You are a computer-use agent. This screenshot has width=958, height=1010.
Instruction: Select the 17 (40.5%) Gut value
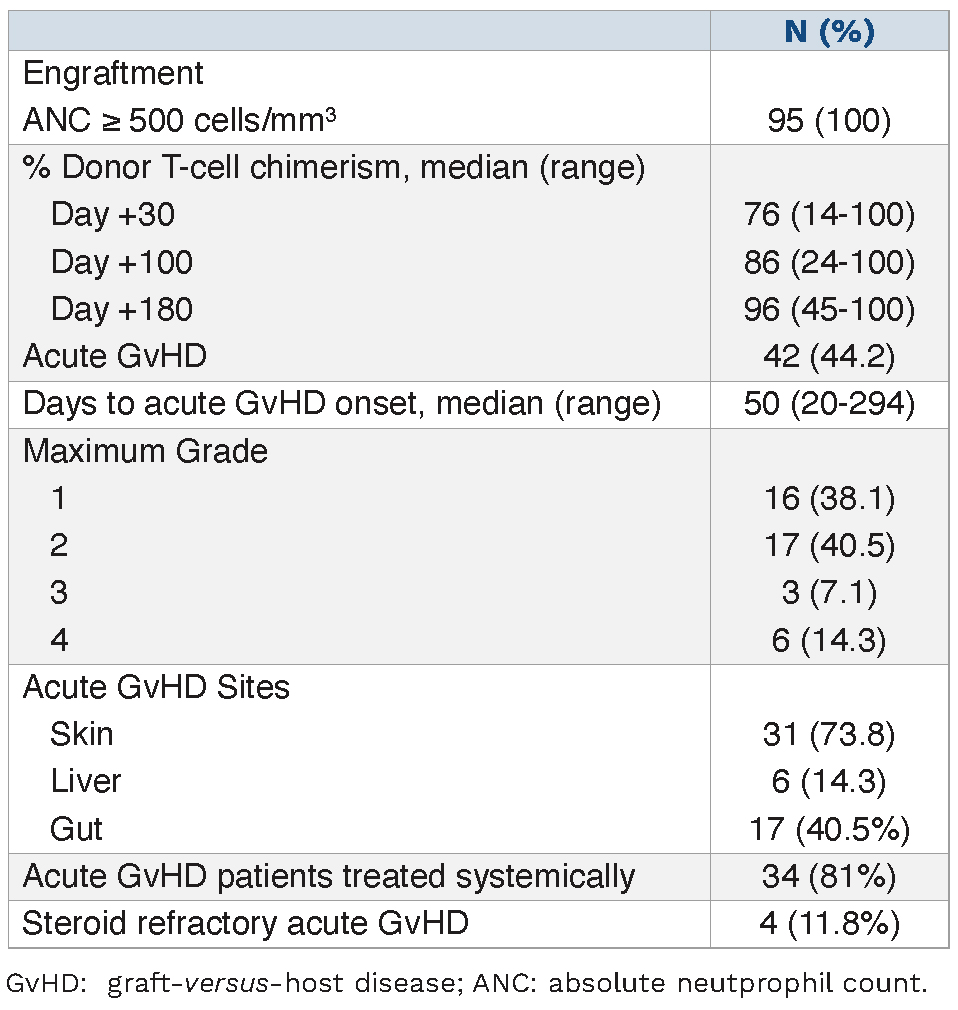click(829, 829)
